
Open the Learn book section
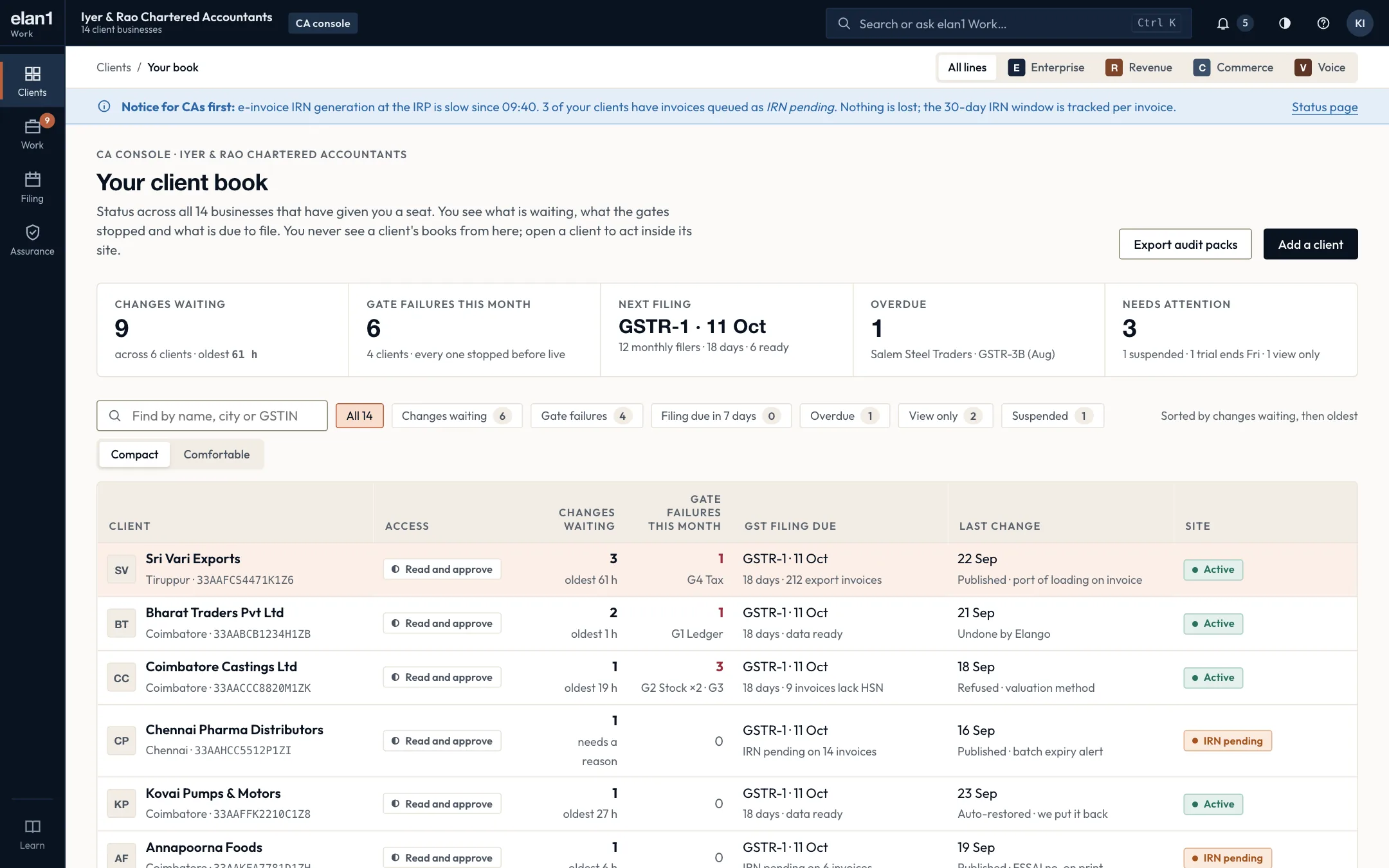32,834
